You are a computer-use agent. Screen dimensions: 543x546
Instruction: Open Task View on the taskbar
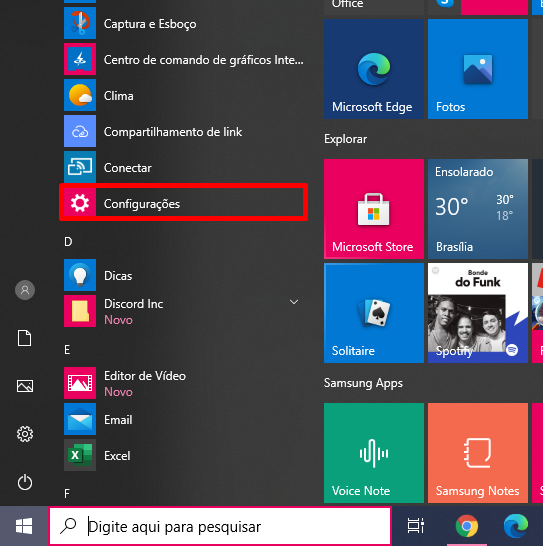416,526
